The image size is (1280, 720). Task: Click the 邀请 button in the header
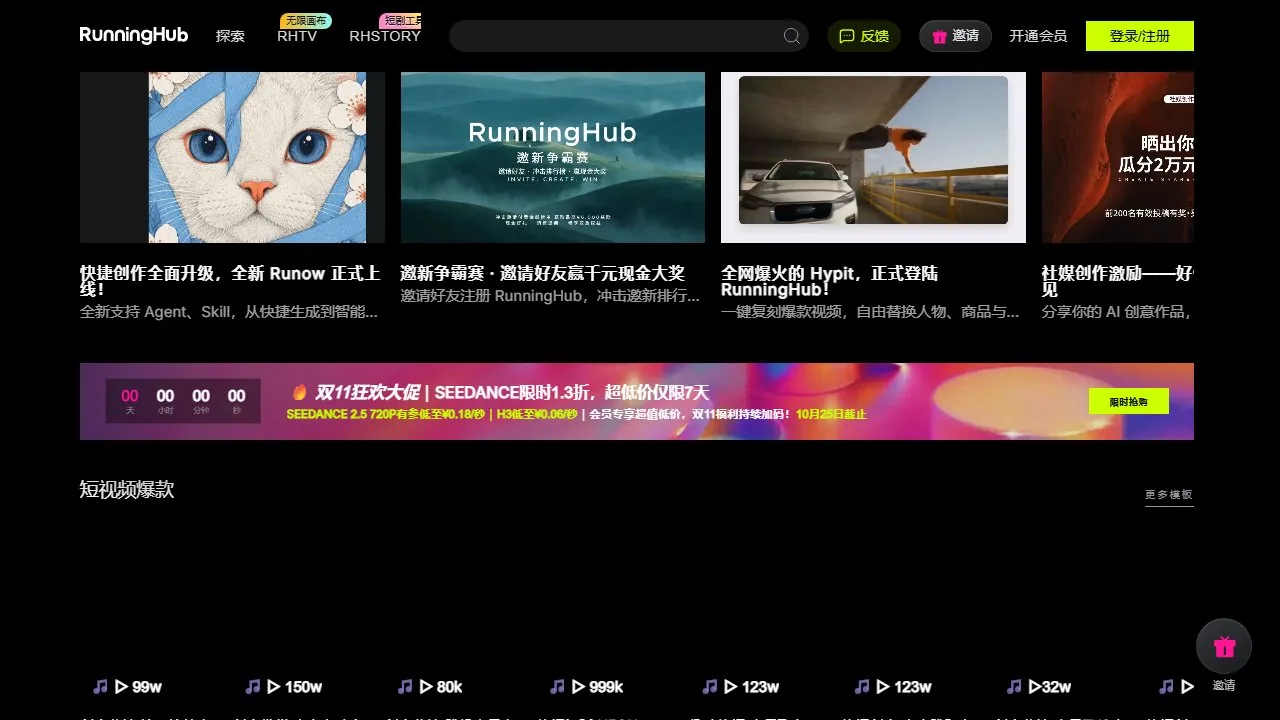click(x=955, y=36)
